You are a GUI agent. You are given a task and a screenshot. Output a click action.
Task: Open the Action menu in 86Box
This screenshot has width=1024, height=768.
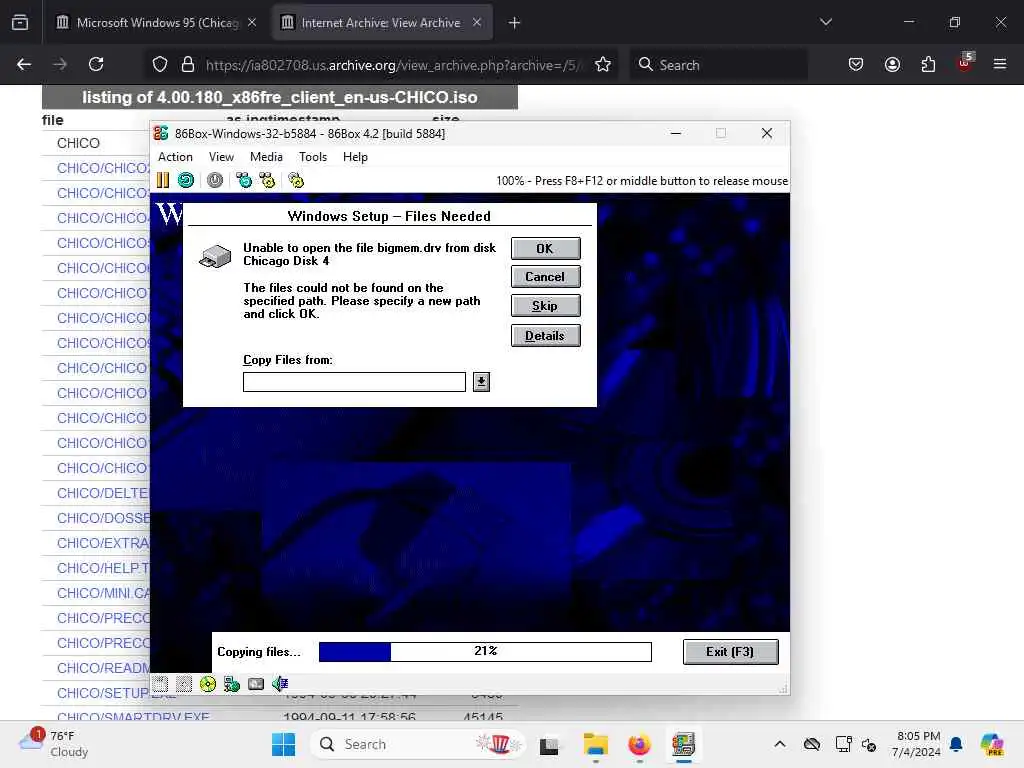point(175,157)
